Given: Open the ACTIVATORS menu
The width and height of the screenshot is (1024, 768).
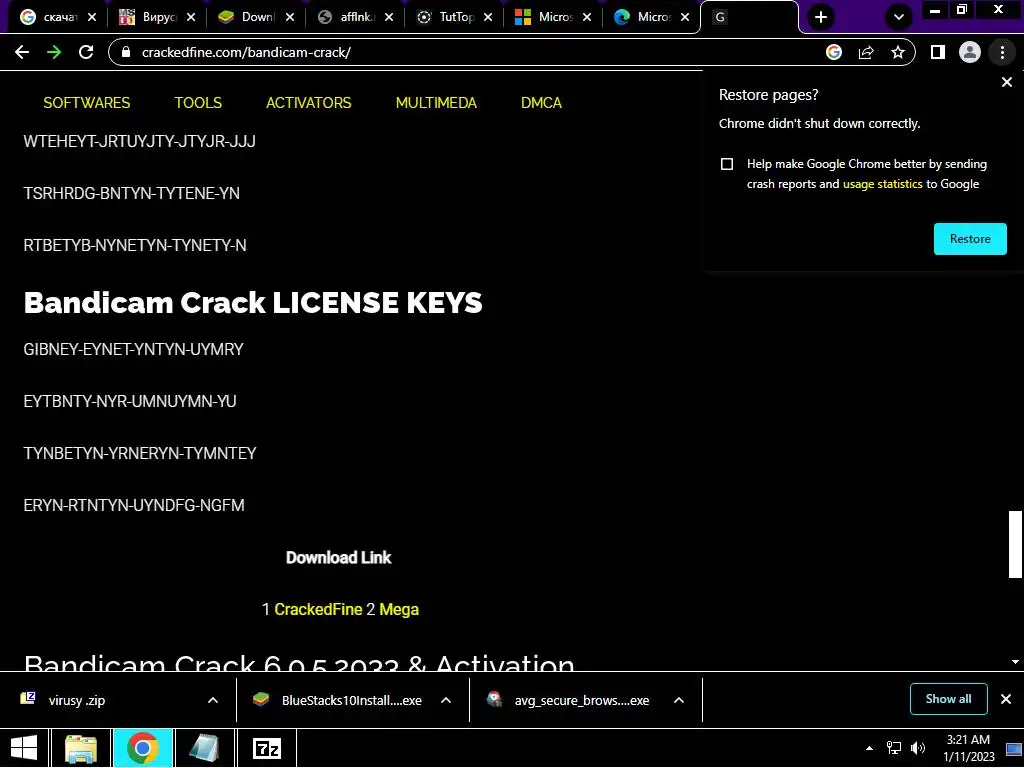Looking at the screenshot, I should [308, 103].
